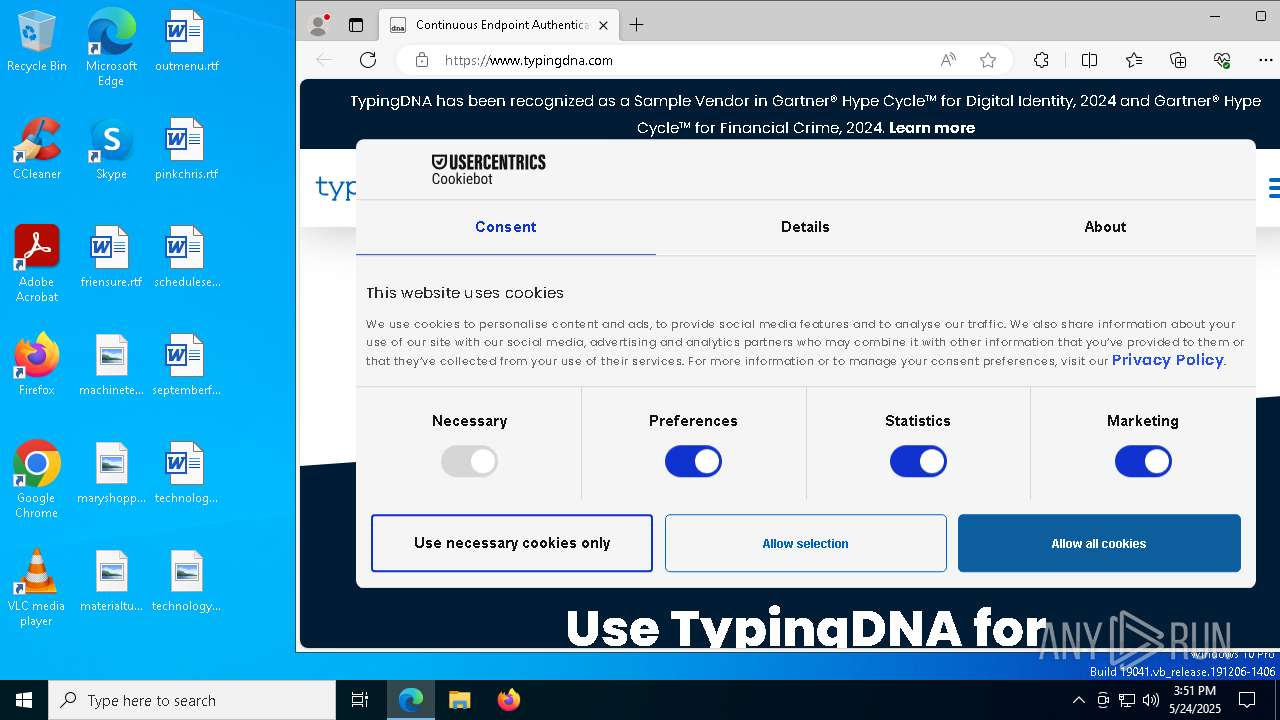Image resolution: width=1280 pixels, height=720 pixels.
Task: Disable the Preferences cookies switch
Action: tap(693, 461)
